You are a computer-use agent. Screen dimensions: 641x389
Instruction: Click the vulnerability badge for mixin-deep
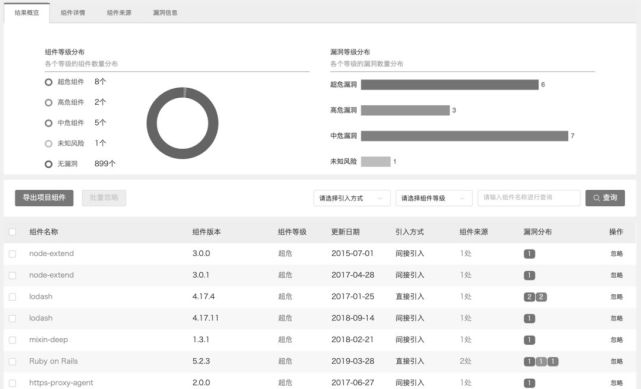coord(529,340)
